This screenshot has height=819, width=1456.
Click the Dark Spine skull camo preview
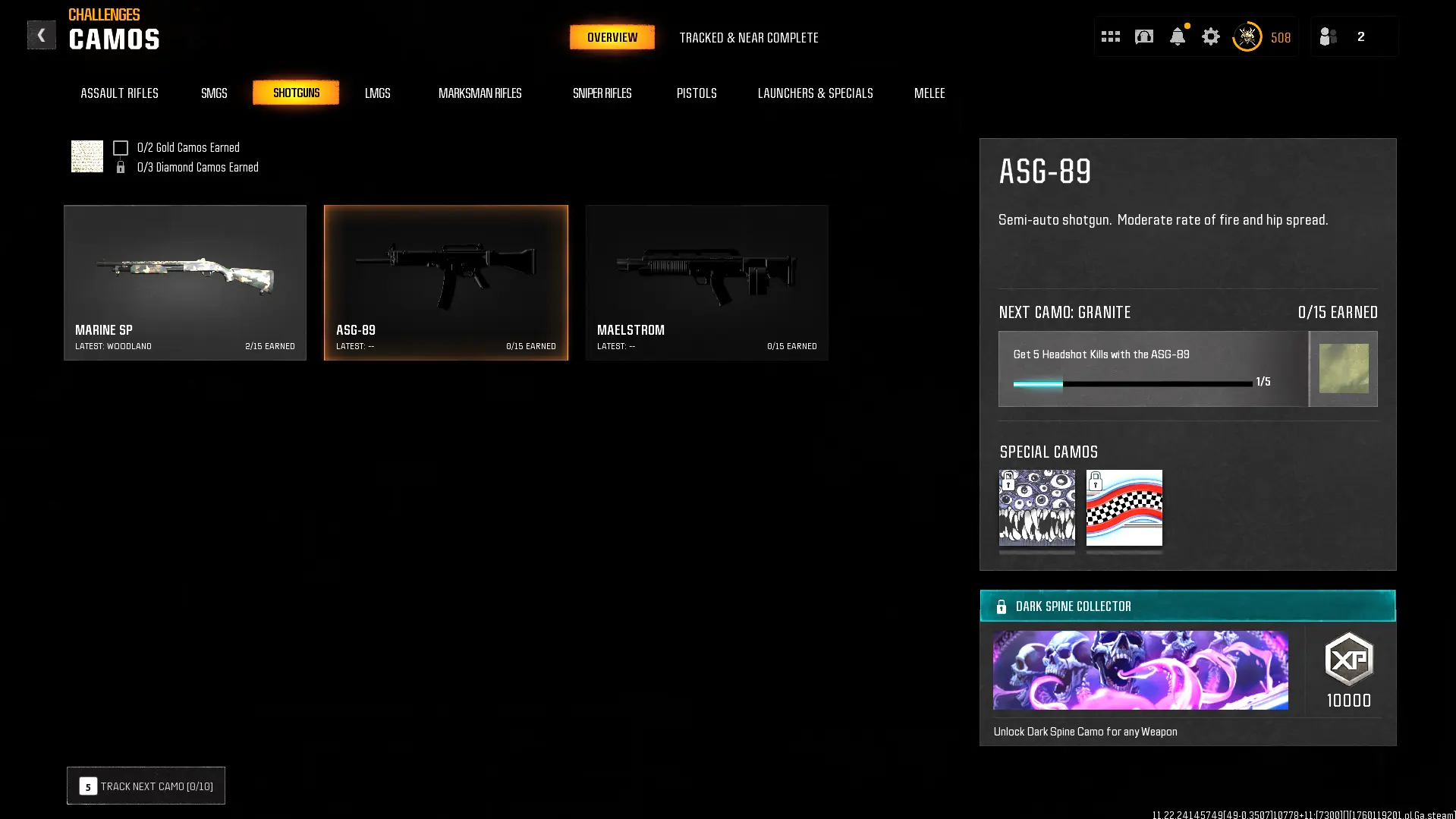(1140, 670)
